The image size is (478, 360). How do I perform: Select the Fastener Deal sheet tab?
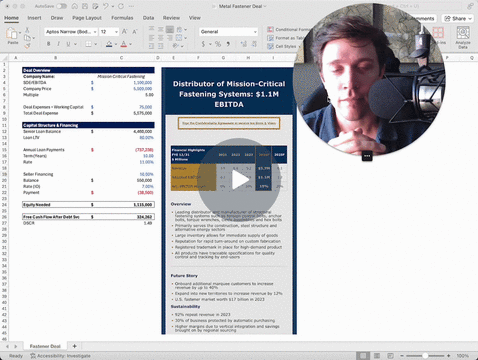45,346
